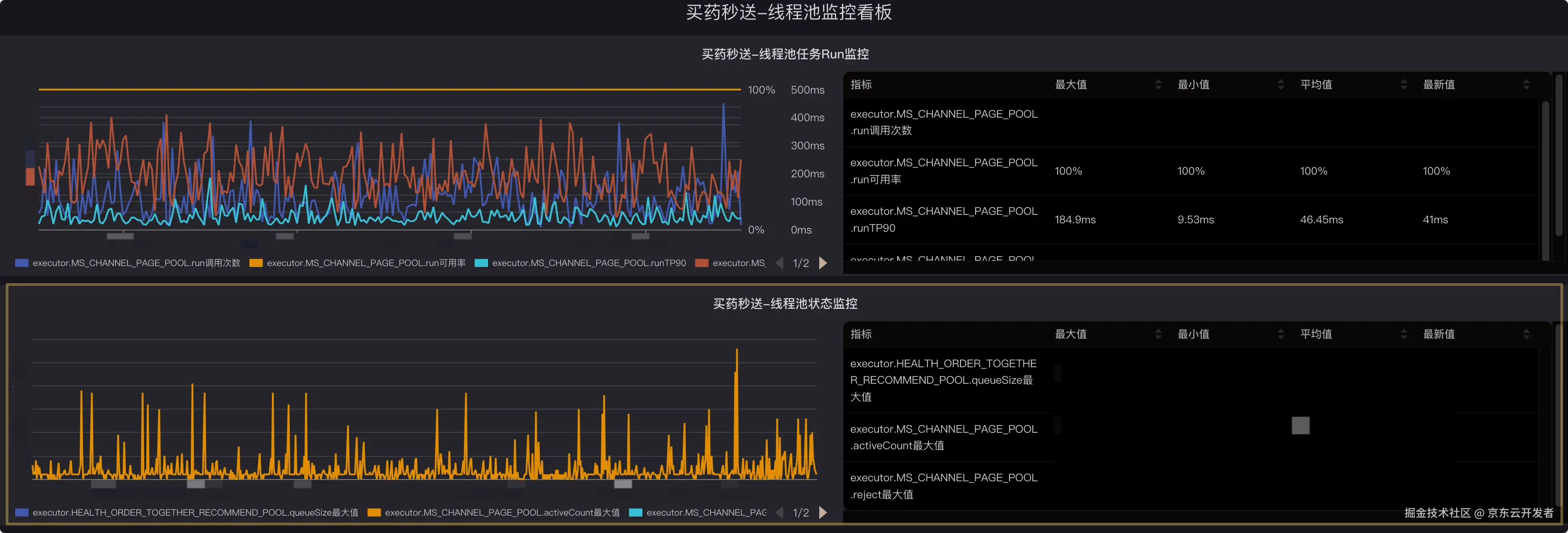Sort bottom table by 最大值 column arrows
Screen dimensions: 1568x533
[1158, 334]
